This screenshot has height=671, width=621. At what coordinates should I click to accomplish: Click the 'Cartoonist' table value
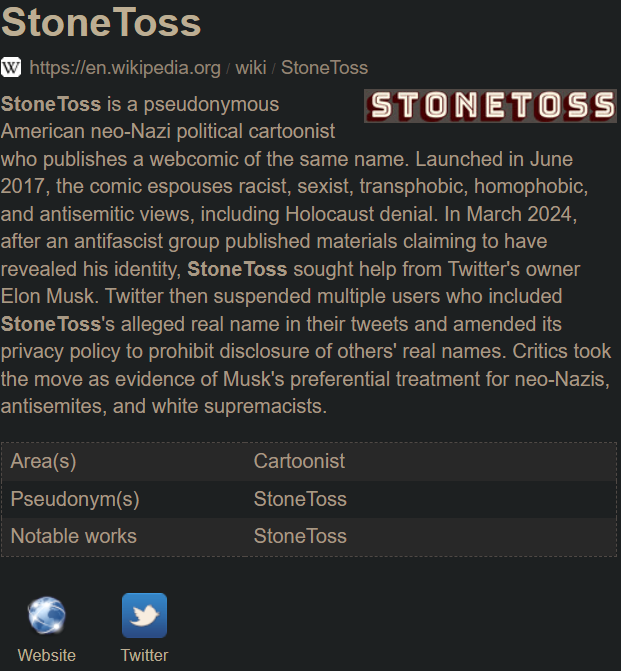tap(299, 461)
